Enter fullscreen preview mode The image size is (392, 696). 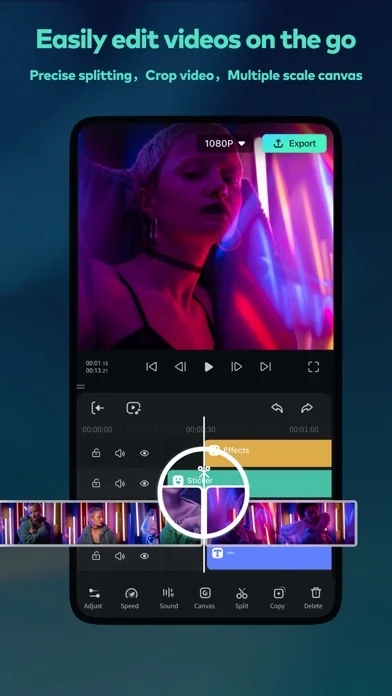point(313,367)
